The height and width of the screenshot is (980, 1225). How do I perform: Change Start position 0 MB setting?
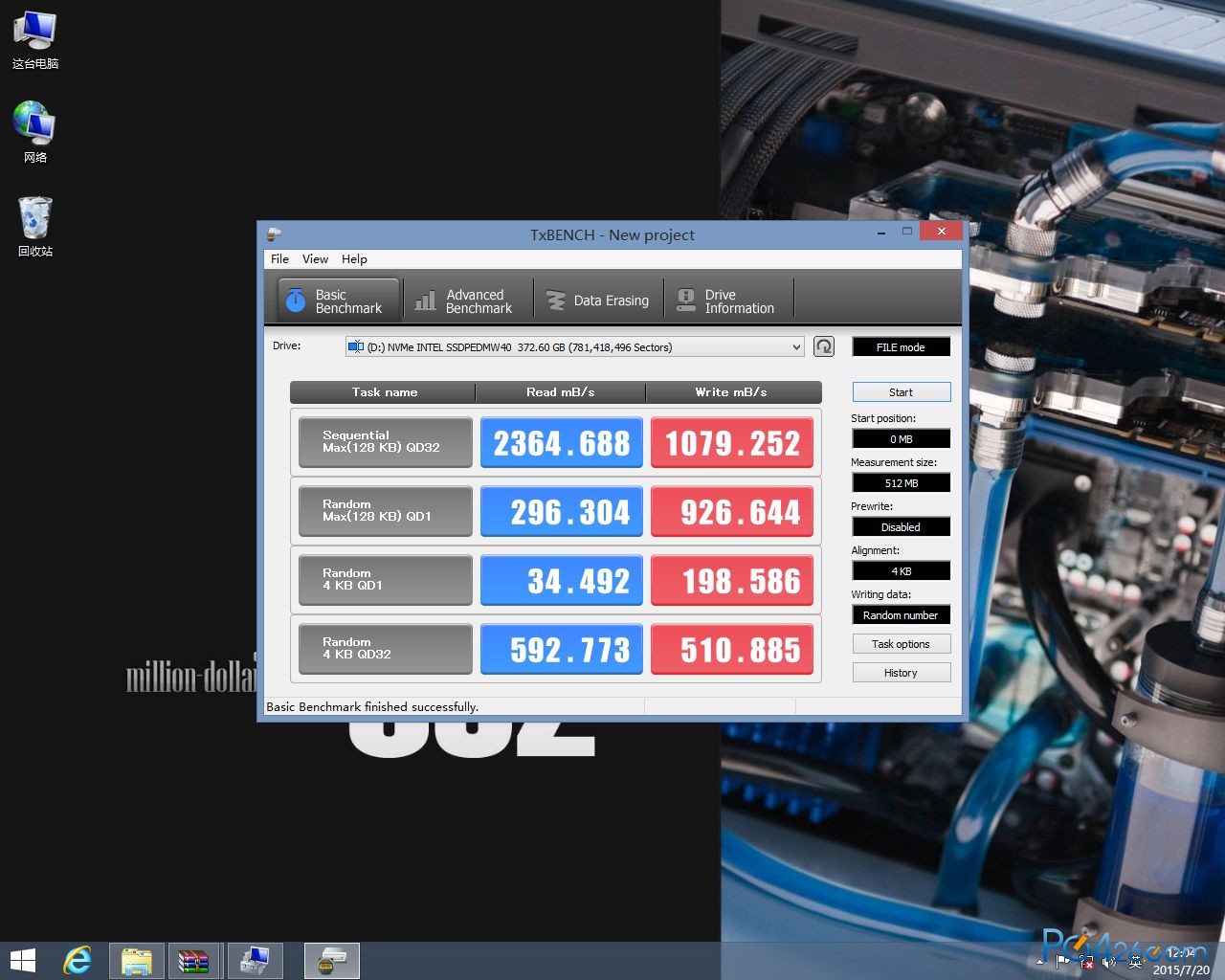click(901, 438)
